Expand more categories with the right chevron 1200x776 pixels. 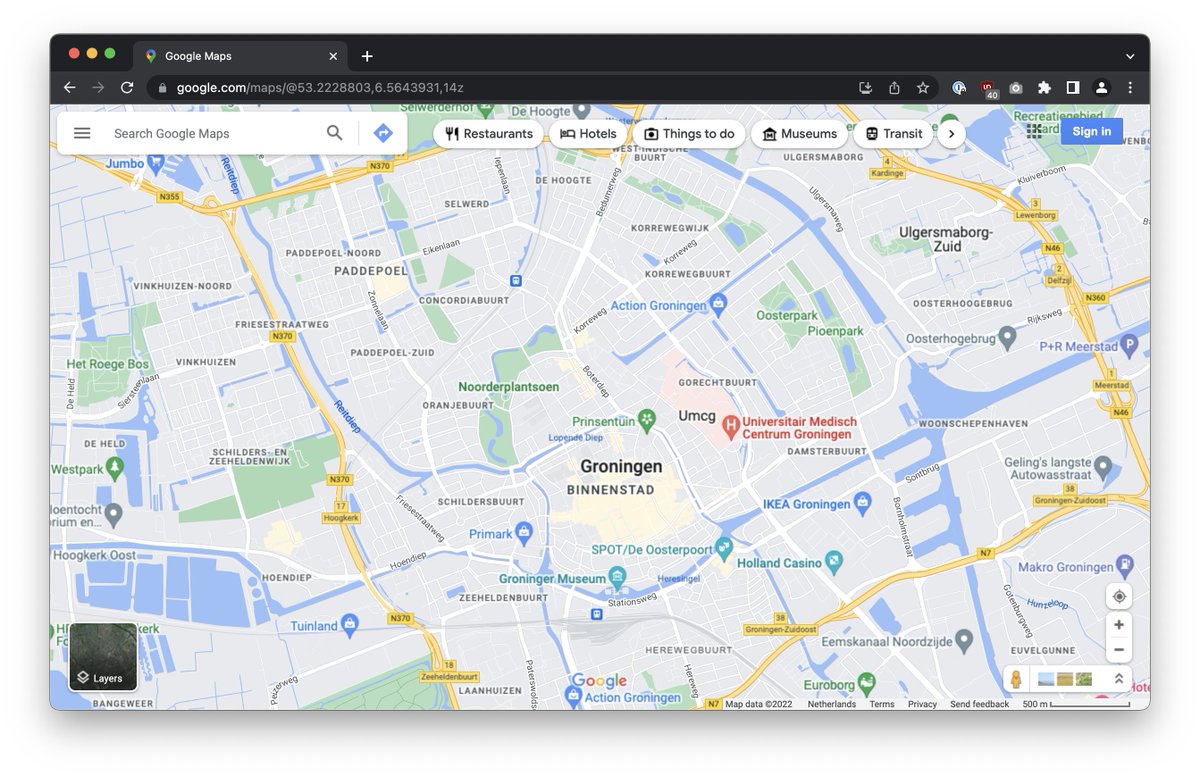(x=951, y=133)
